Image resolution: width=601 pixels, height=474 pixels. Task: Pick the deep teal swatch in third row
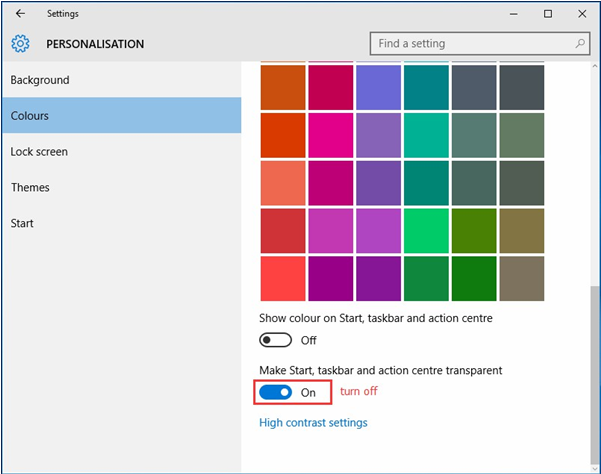426,183
